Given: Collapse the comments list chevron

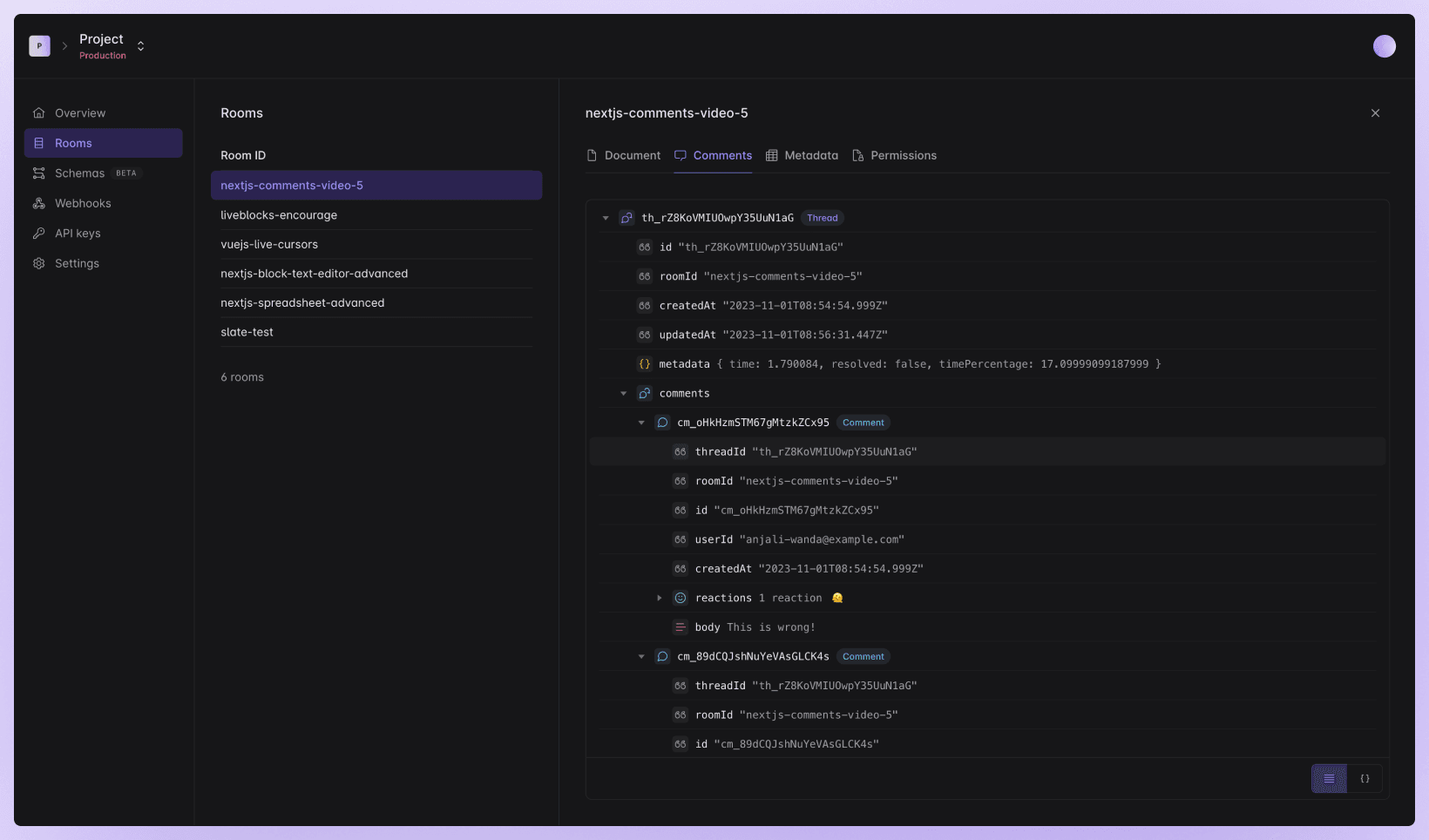Looking at the screenshot, I should pyautogui.click(x=623, y=393).
